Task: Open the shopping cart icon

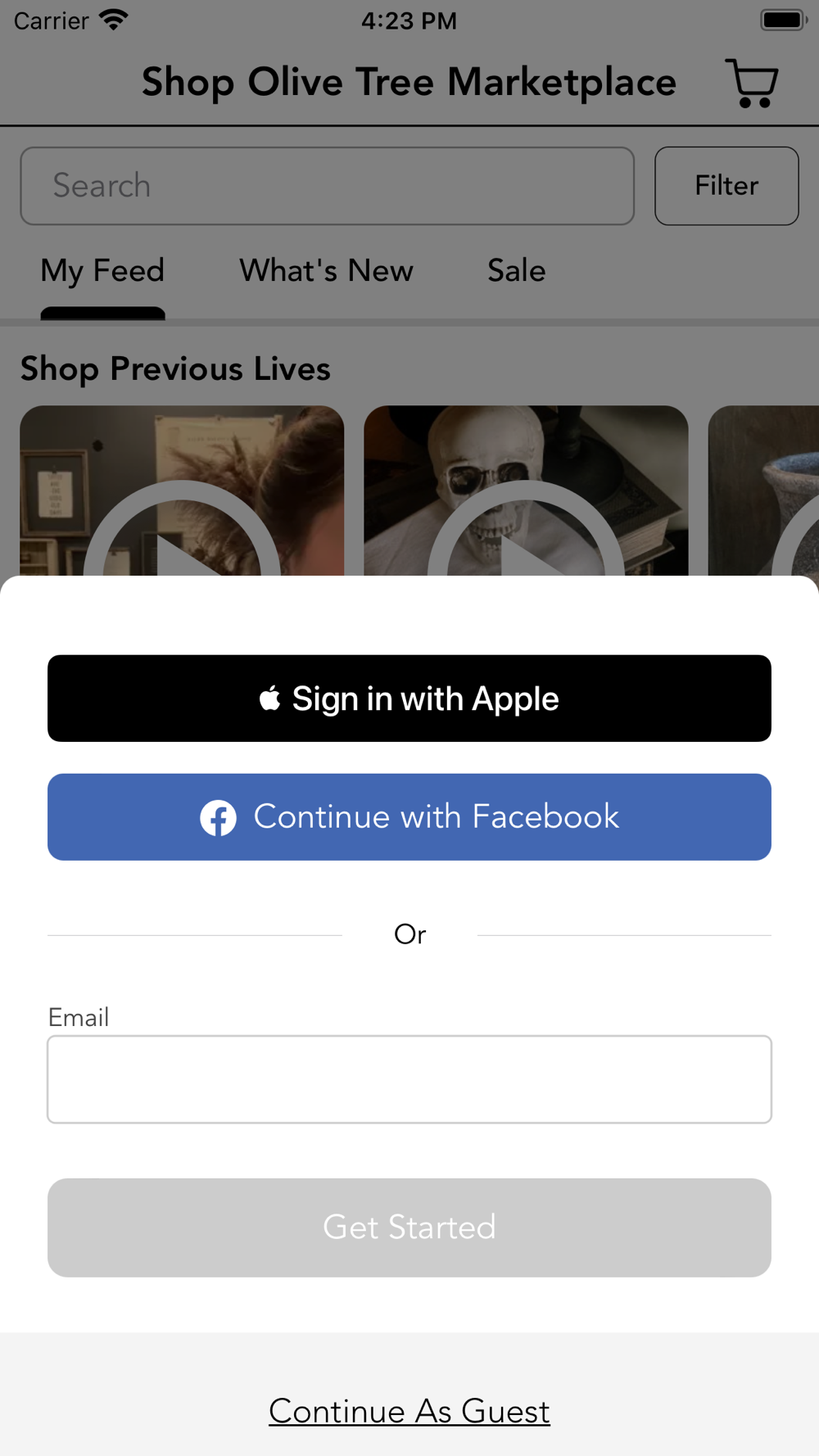Action: coord(751,83)
